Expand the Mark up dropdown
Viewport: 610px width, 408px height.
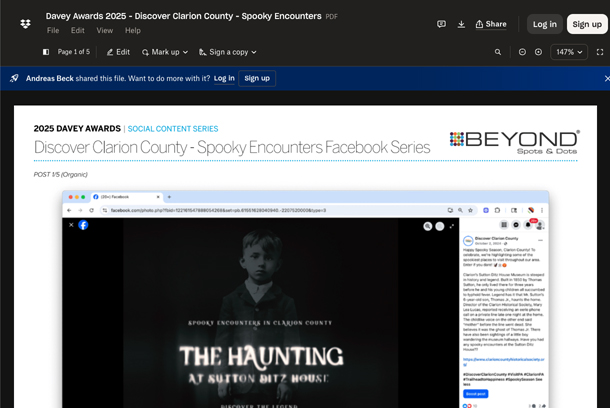pos(165,52)
